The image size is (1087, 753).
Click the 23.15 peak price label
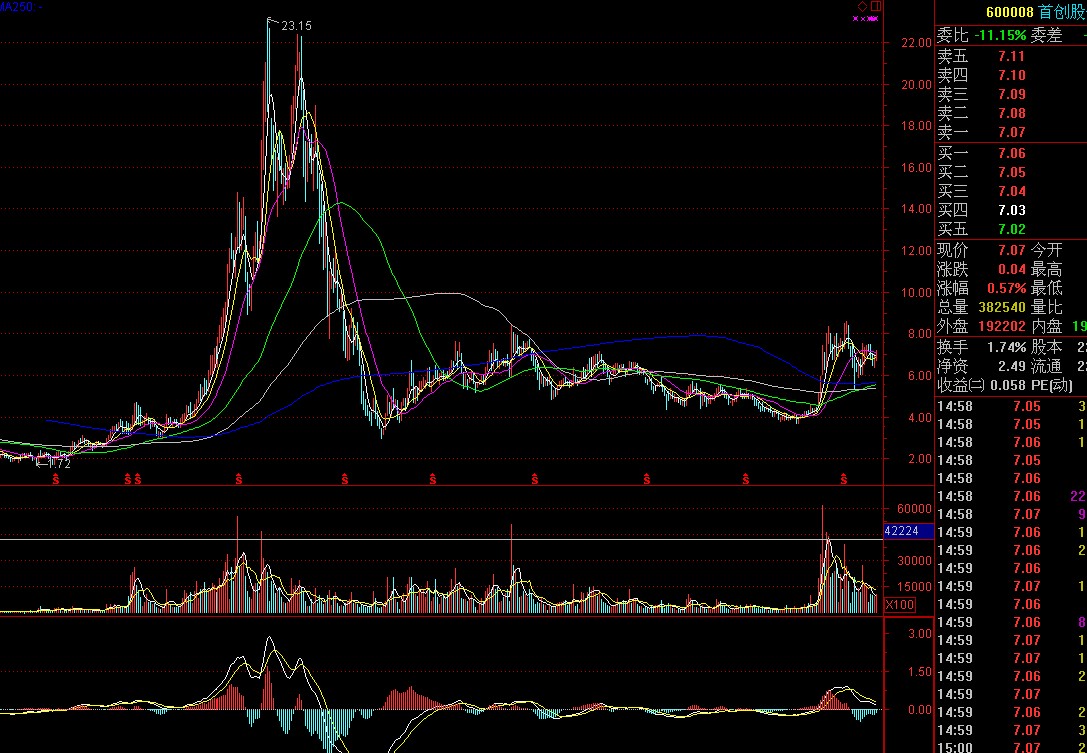(297, 26)
